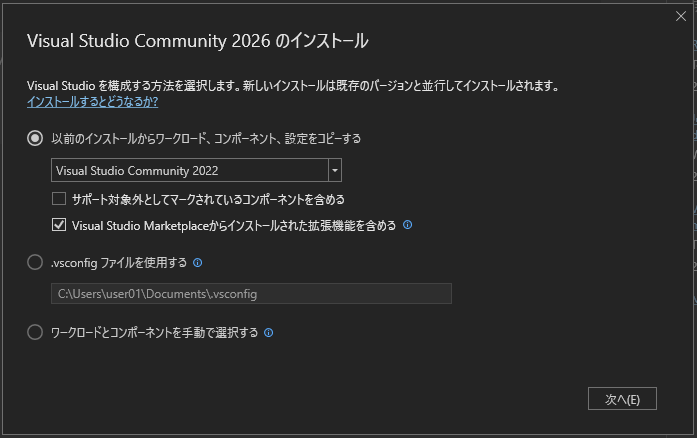Select the copy from previous installation radio
Image resolution: width=697 pixels, height=438 pixels.
[x=36, y=139]
